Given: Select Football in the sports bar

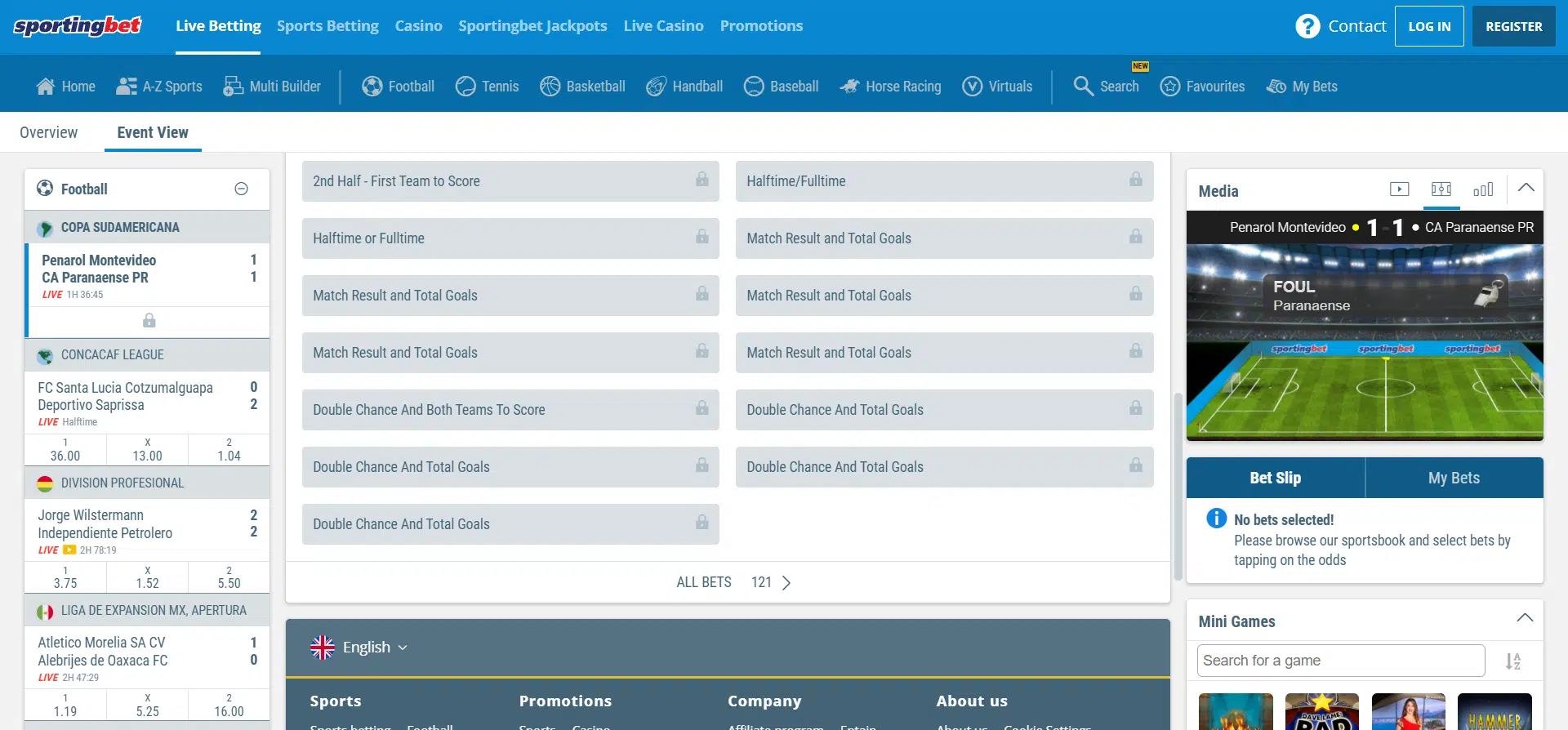Looking at the screenshot, I should click(398, 86).
